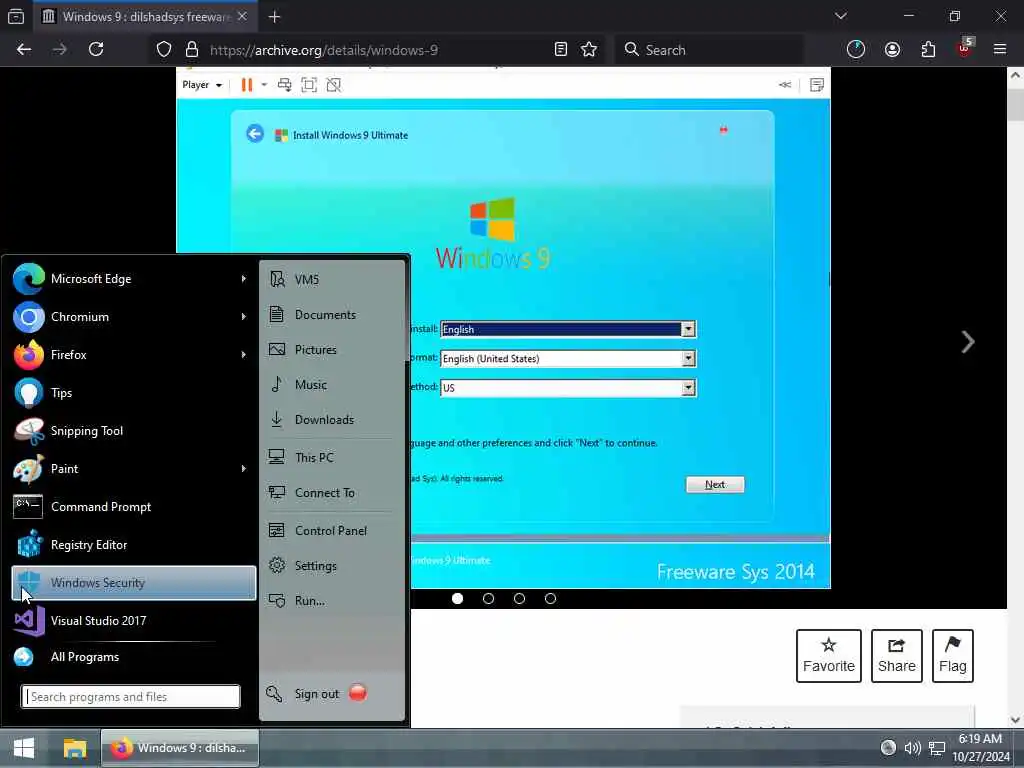Open the Firefox account icon

tap(892, 50)
